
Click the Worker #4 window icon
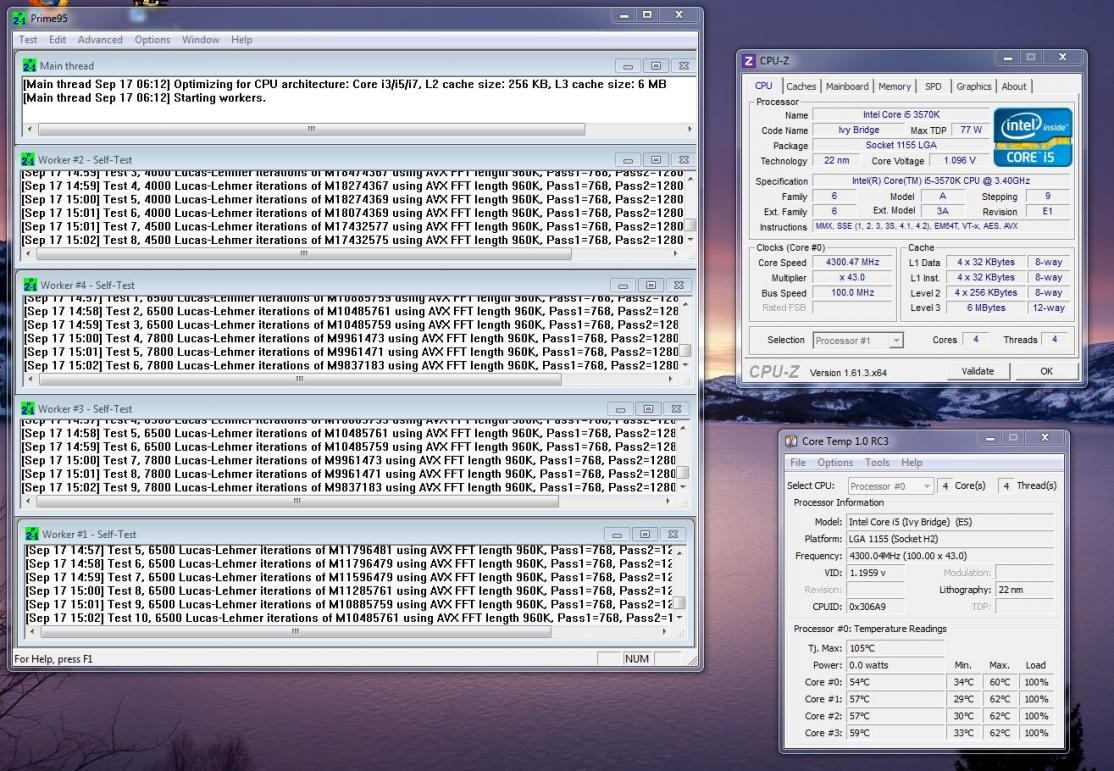click(x=30, y=285)
